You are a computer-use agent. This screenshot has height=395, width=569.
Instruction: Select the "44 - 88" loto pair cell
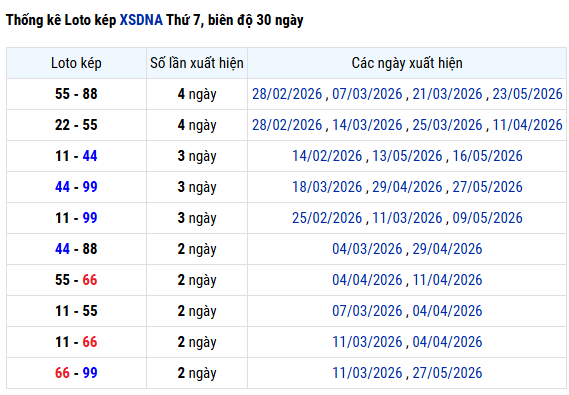coord(76,249)
